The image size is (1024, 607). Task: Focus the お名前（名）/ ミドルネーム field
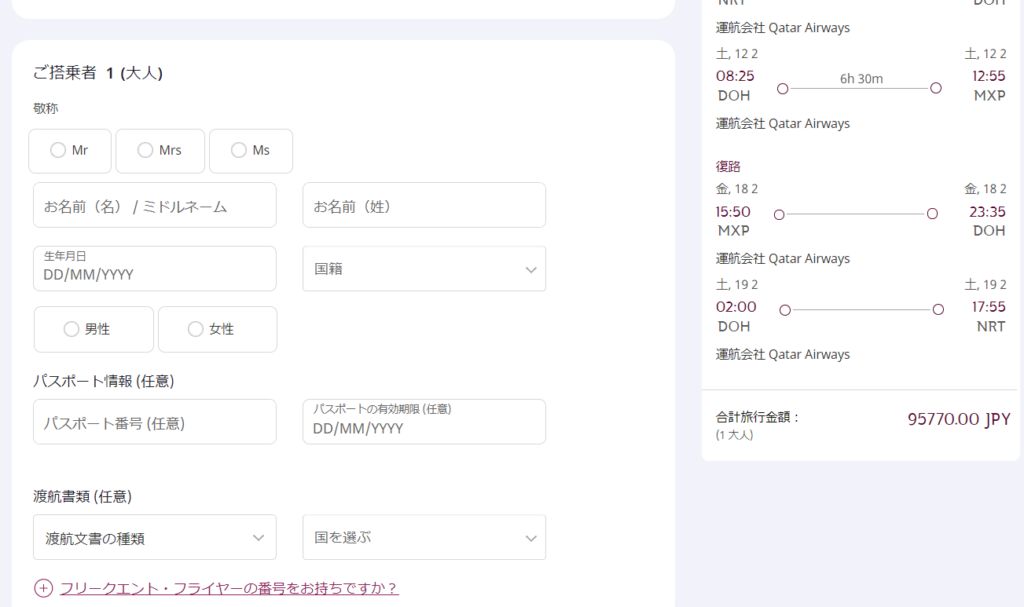tap(154, 206)
